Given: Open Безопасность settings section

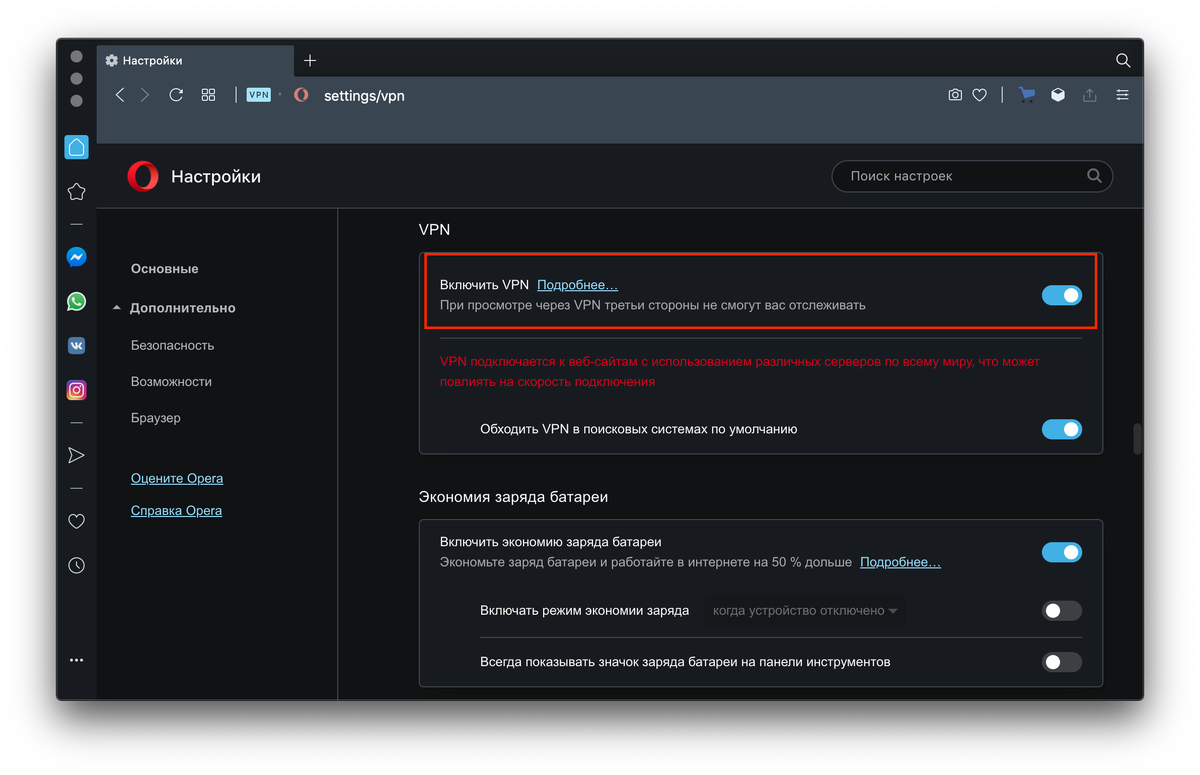Looking at the screenshot, I should 173,345.
